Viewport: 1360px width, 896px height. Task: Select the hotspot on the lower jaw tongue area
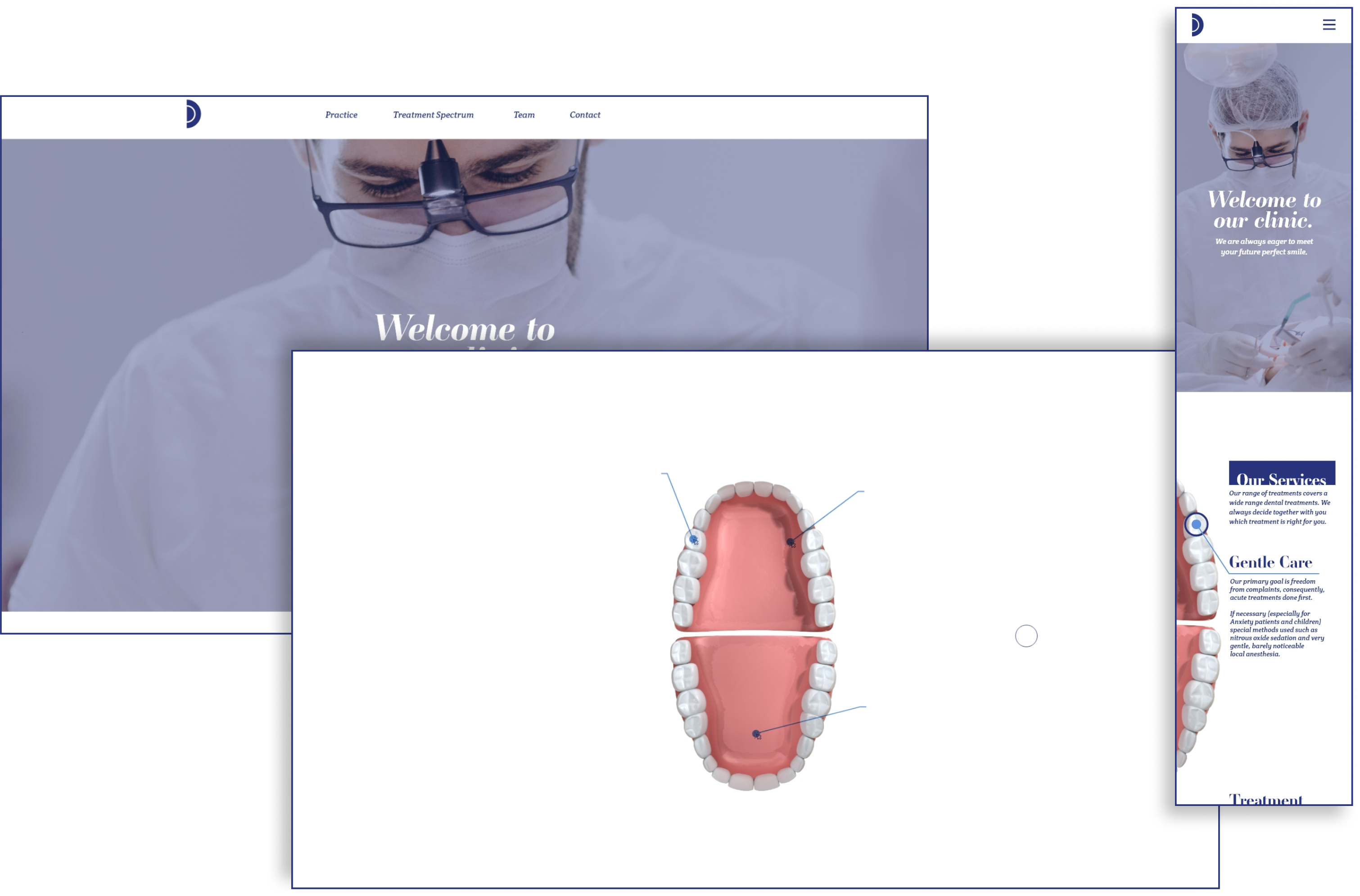click(x=756, y=734)
